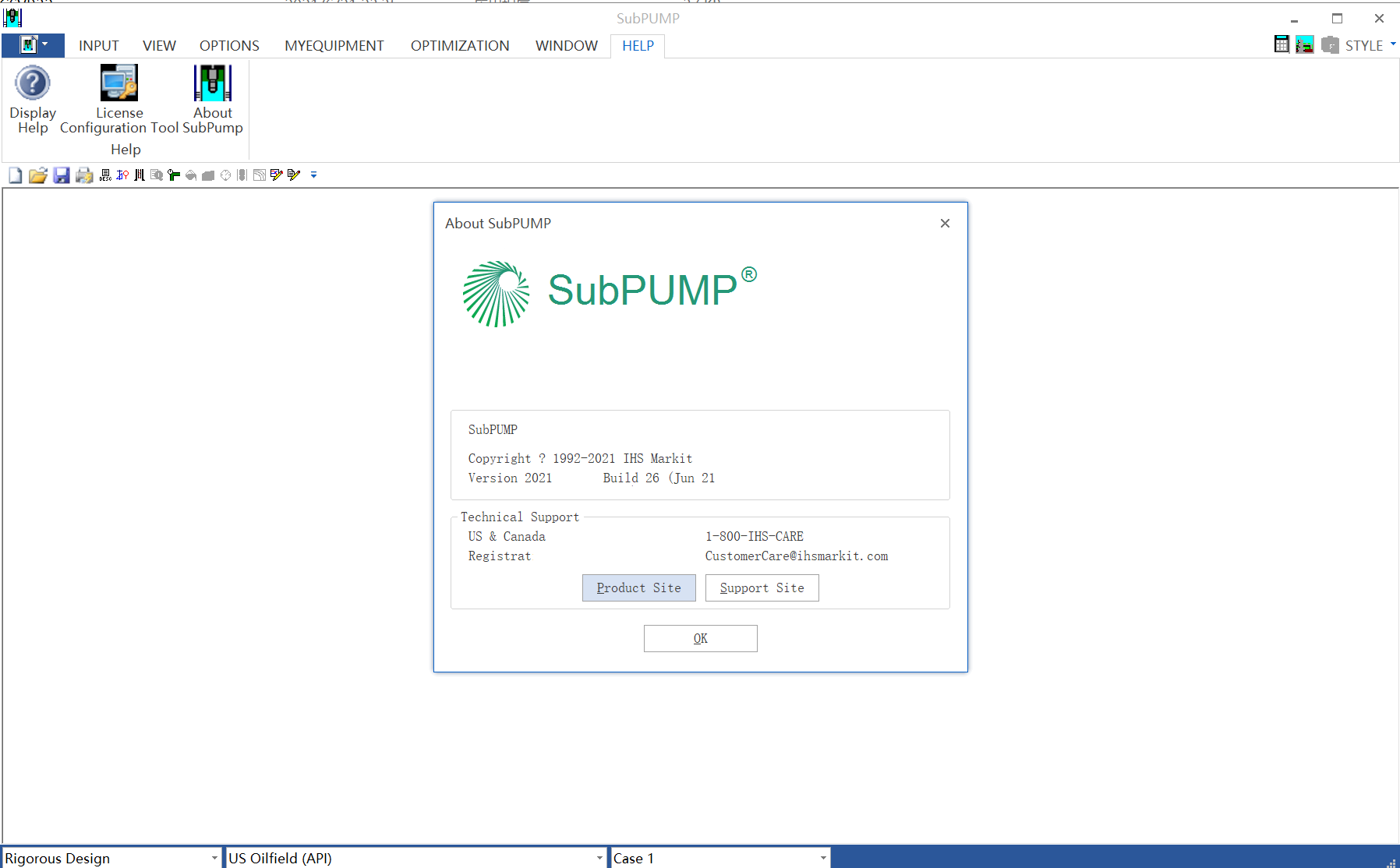Click the grayed curves chart toolbar icon
Screen dimensions: 1400x868
[260, 175]
